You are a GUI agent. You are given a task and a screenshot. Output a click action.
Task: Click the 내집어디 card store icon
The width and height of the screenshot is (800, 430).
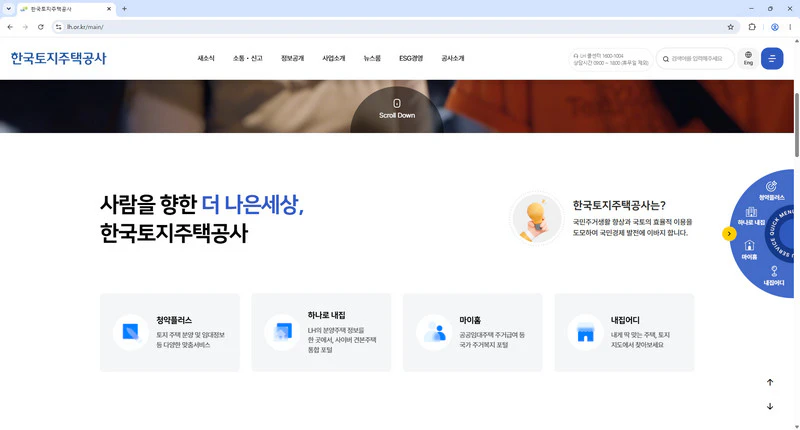[585, 332]
